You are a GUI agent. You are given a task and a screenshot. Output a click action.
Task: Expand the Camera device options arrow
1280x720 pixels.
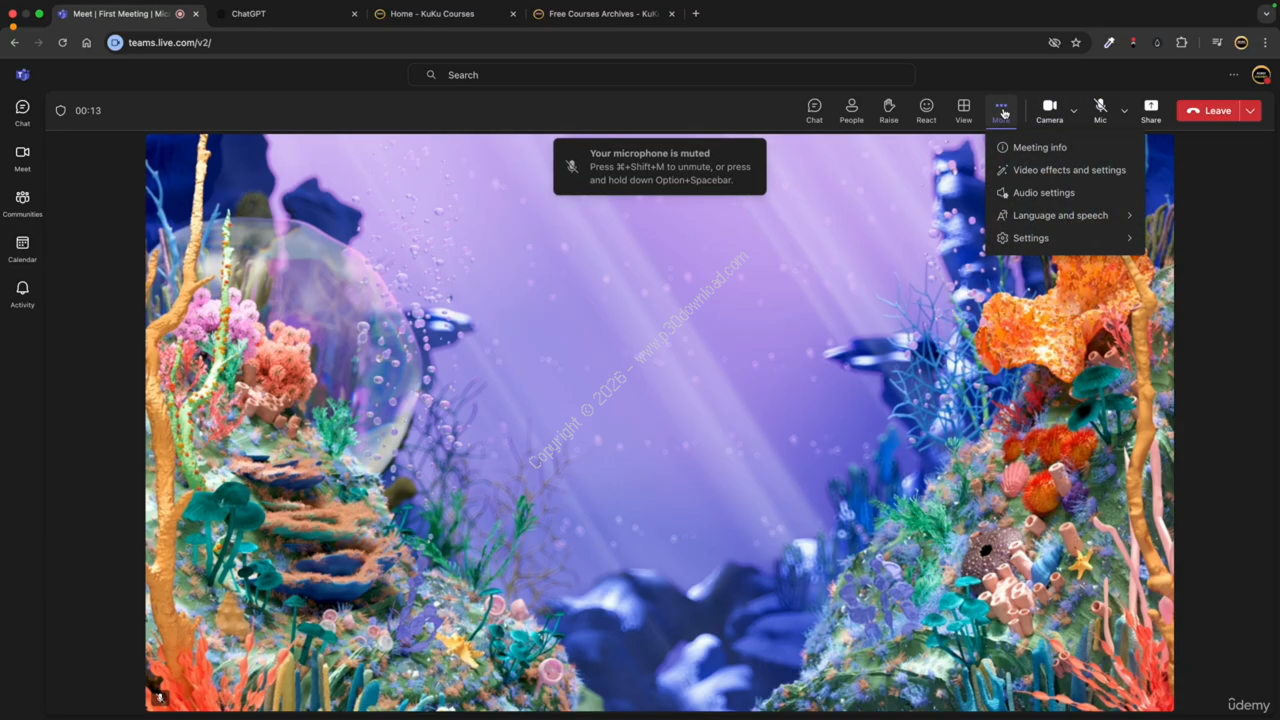pos(1074,111)
